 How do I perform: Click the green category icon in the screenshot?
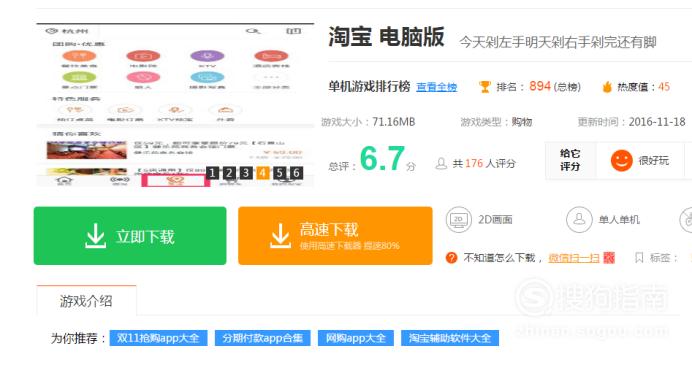pyautogui.click(x=79, y=77)
